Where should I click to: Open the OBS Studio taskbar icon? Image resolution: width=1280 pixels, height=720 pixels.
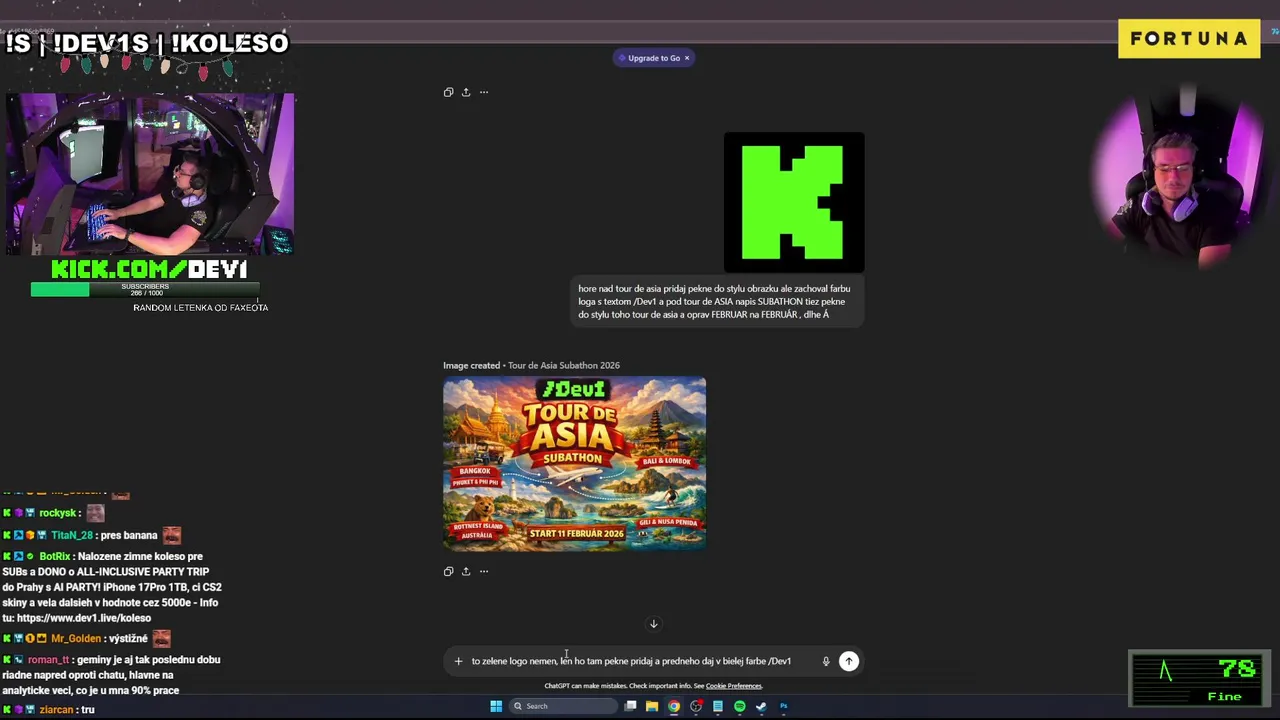[x=696, y=706]
